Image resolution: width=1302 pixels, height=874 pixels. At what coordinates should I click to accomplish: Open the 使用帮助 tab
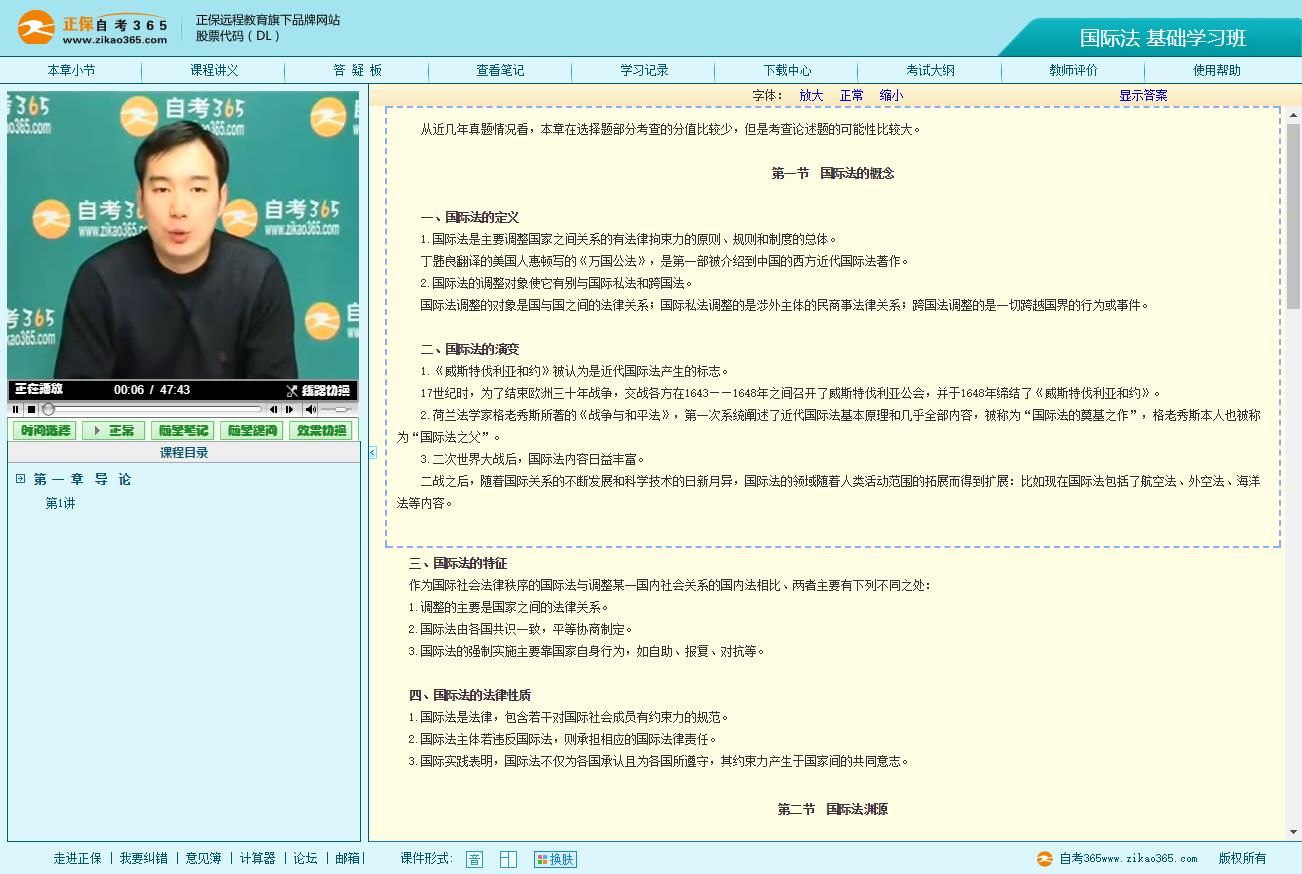(1216, 70)
